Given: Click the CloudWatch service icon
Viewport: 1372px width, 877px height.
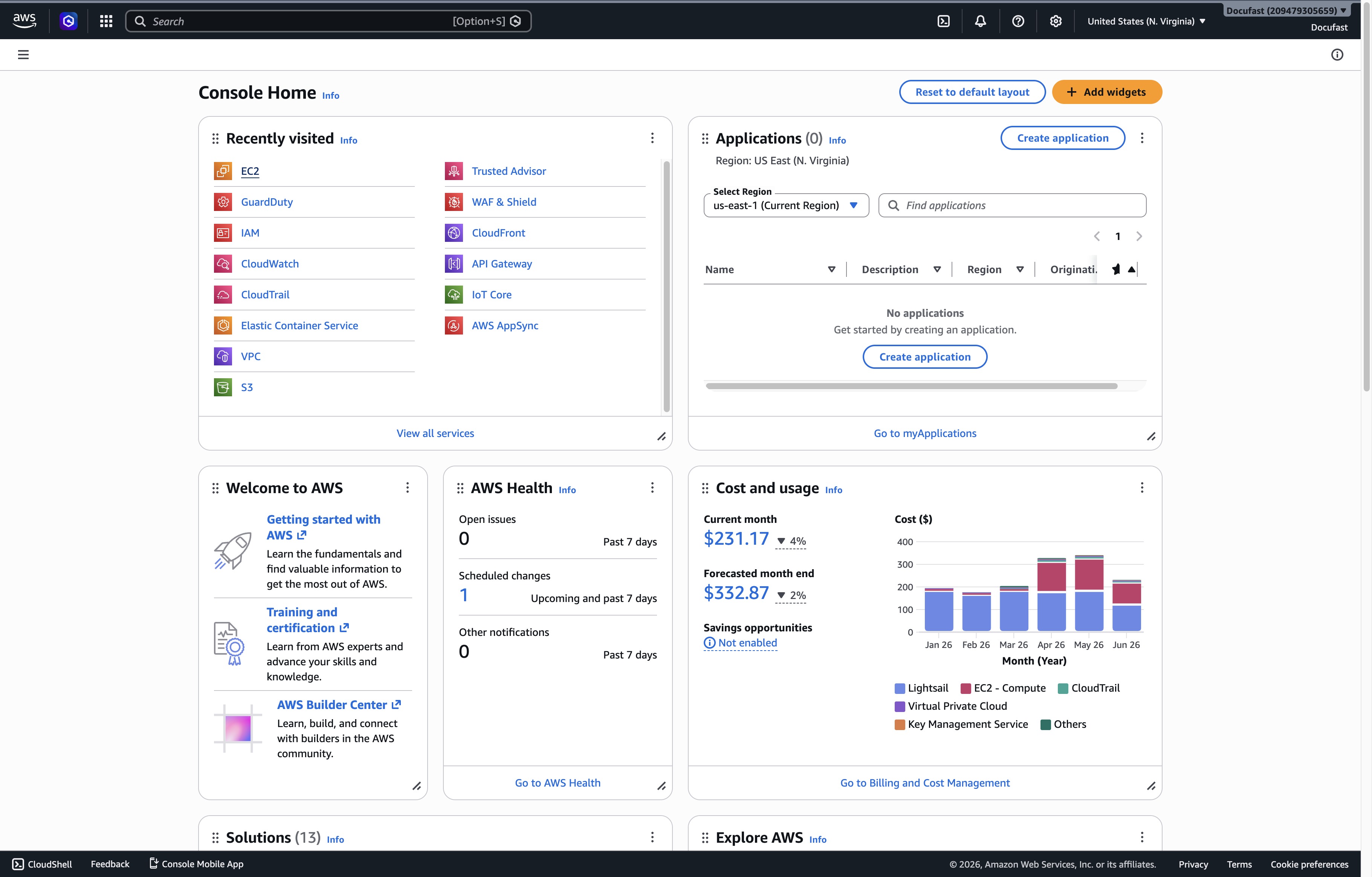Looking at the screenshot, I should click(223, 264).
